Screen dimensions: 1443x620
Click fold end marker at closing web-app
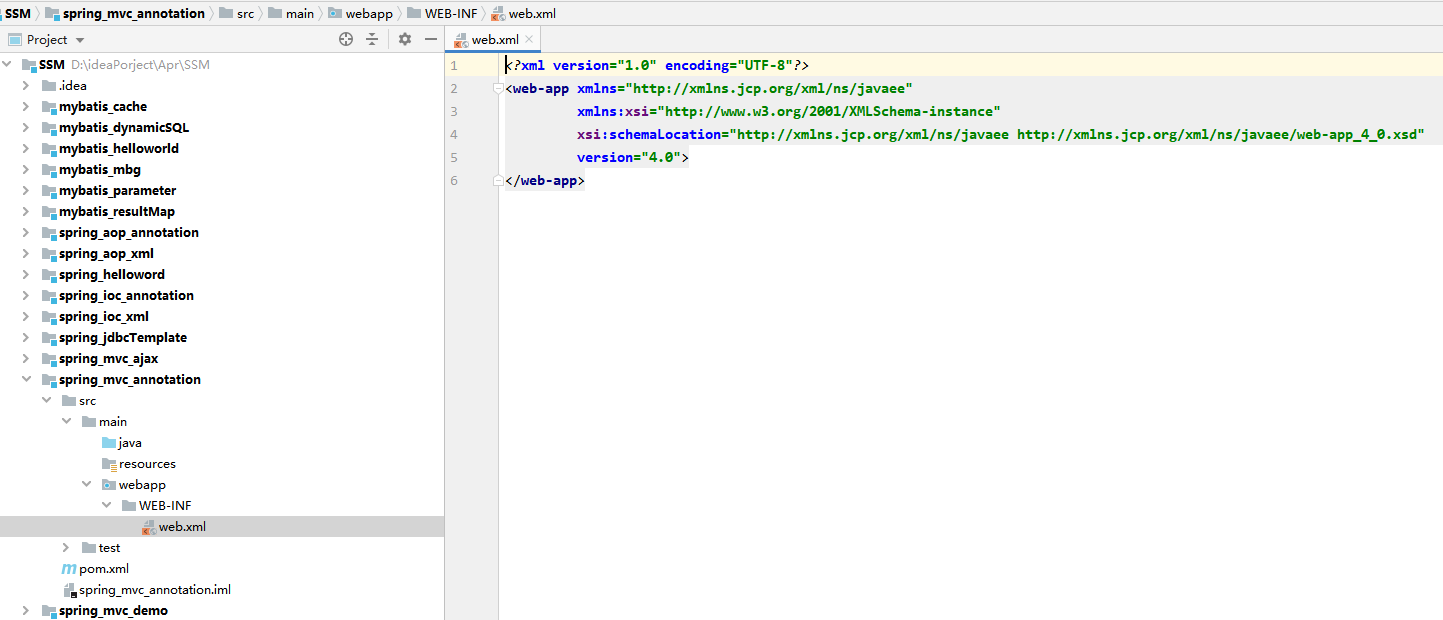(x=497, y=180)
